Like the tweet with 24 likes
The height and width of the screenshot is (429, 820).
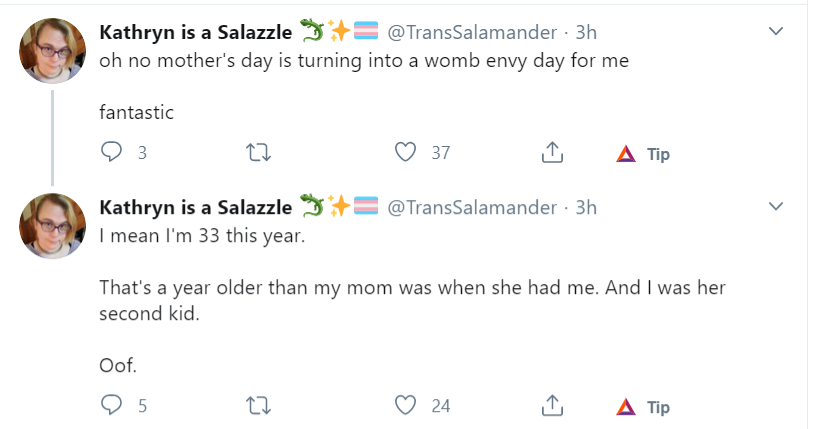pos(405,405)
